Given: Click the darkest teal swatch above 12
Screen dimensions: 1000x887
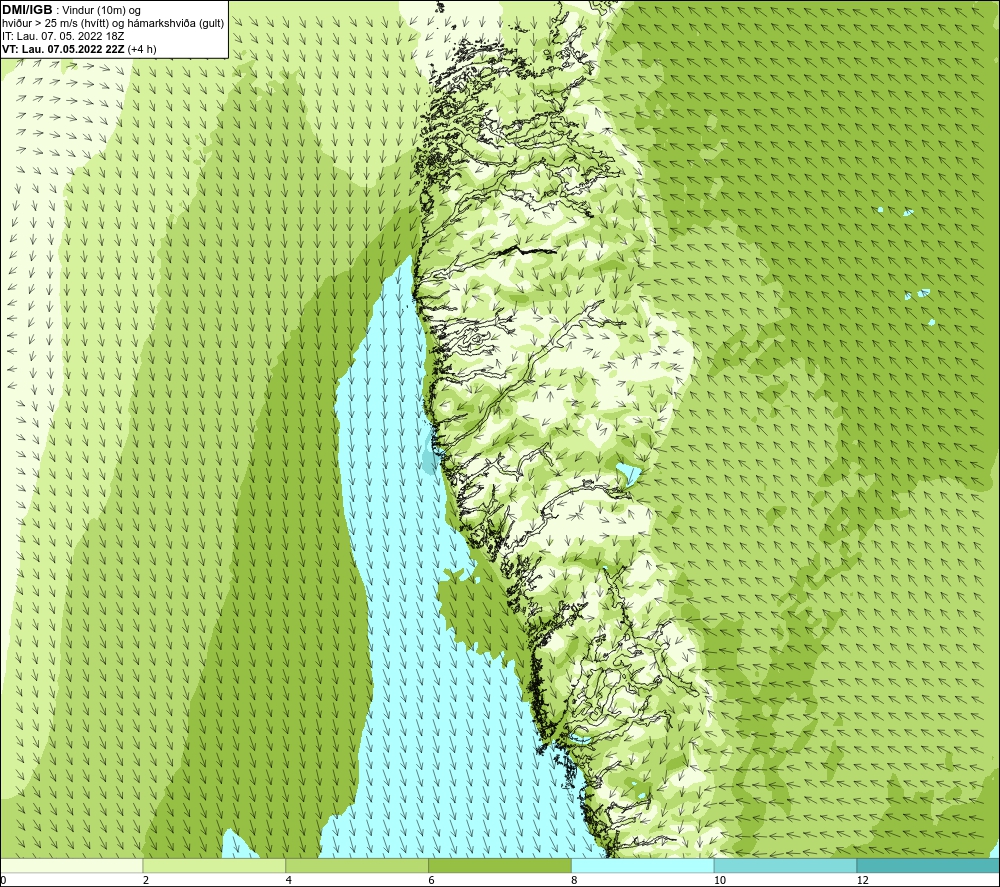Looking at the screenshot, I should pyautogui.click(x=928, y=865).
